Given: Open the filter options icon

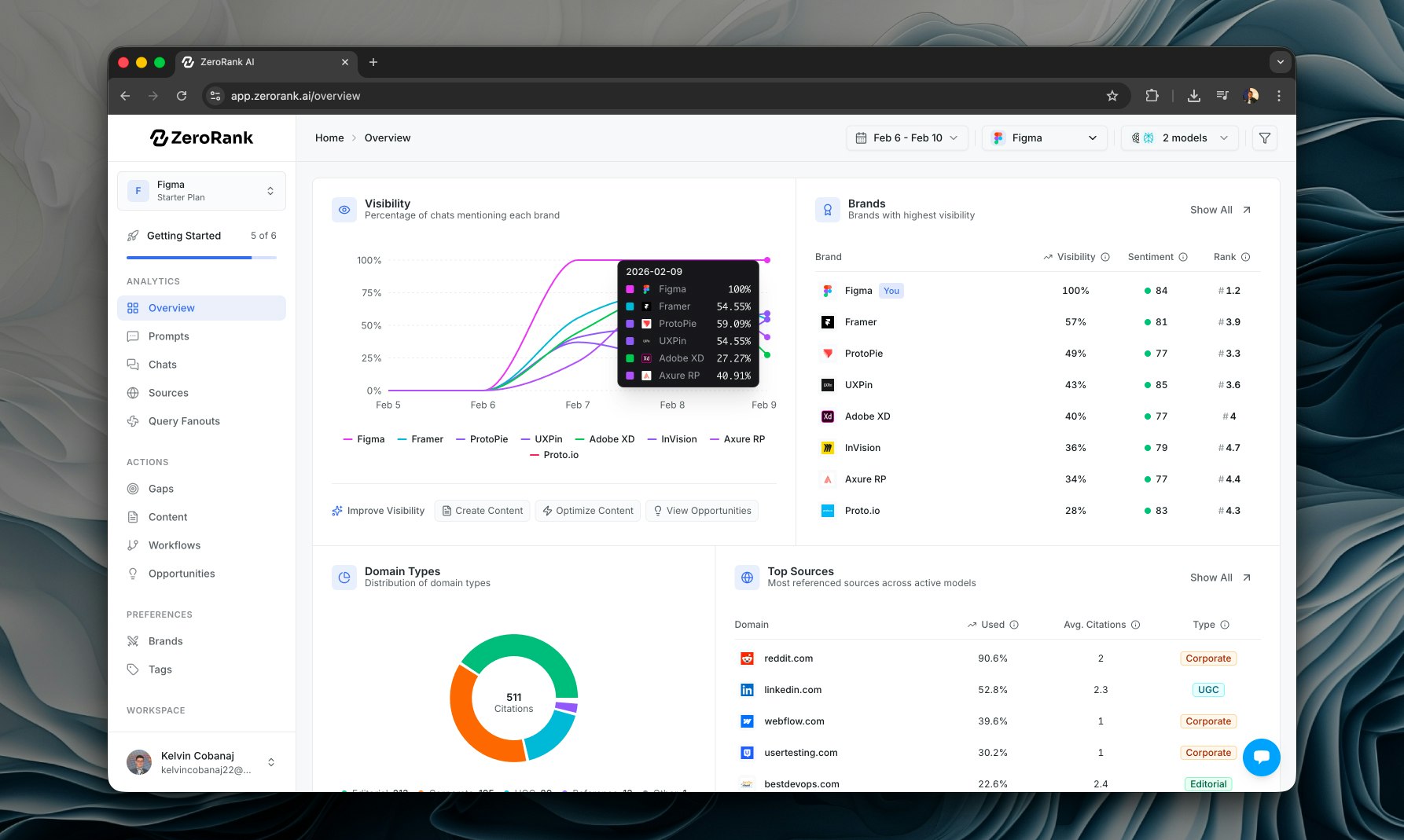Looking at the screenshot, I should 1264,138.
